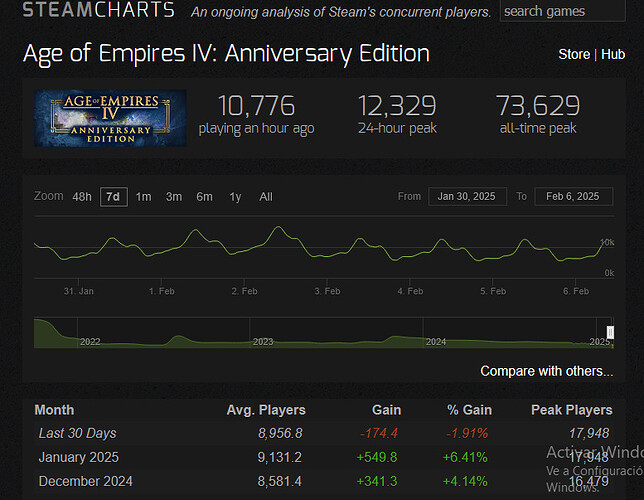The height and width of the screenshot is (500, 644).
Task: Click the 2022 marker in chart navigator
Action: (x=90, y=342)
